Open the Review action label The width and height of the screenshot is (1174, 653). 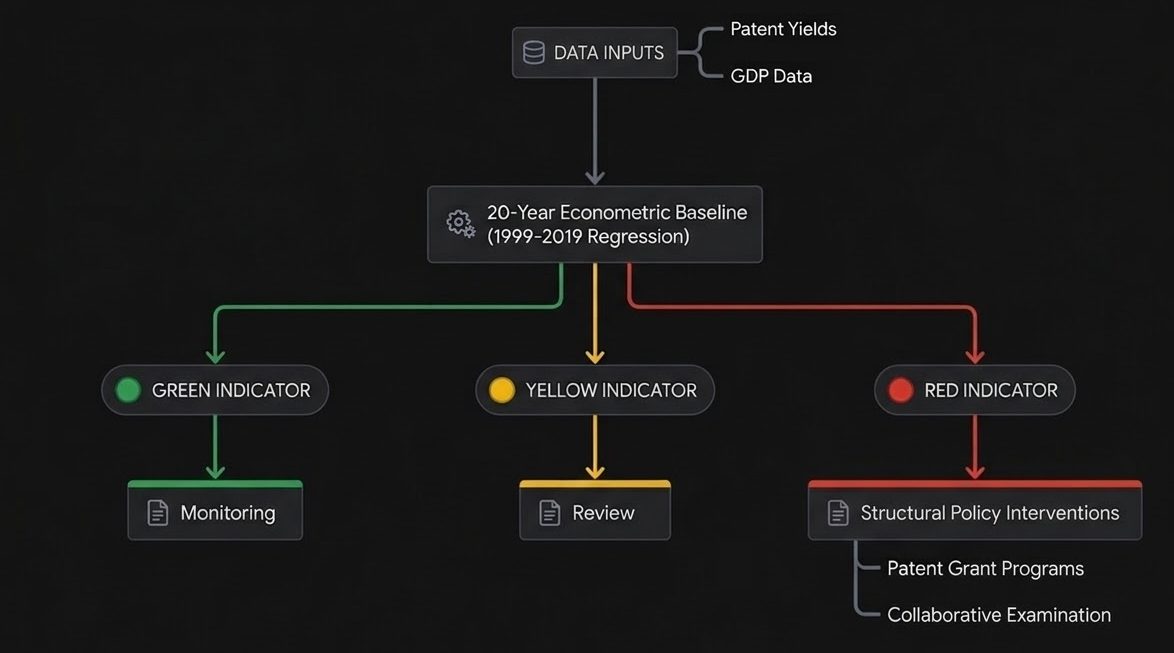(x=603, y=513)
